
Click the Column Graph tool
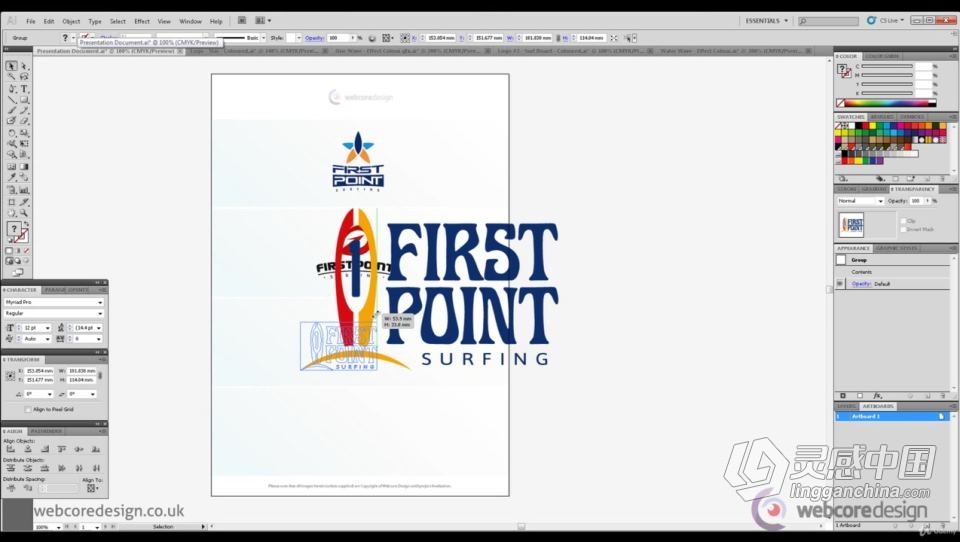click(x=24, y=190)
